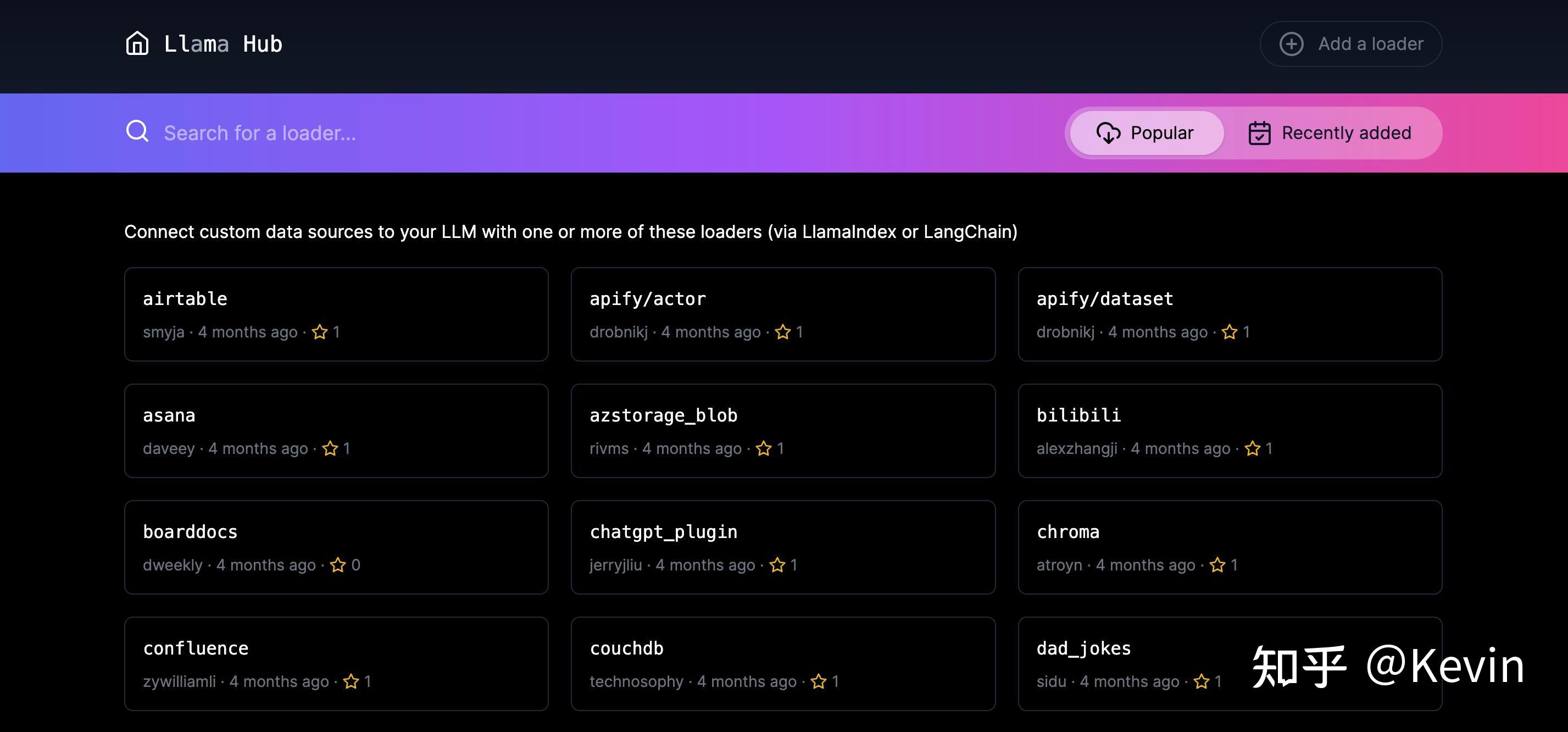Click the plus icon inside Add a loader
1568x732 pixels.
tap(1292, 43)
